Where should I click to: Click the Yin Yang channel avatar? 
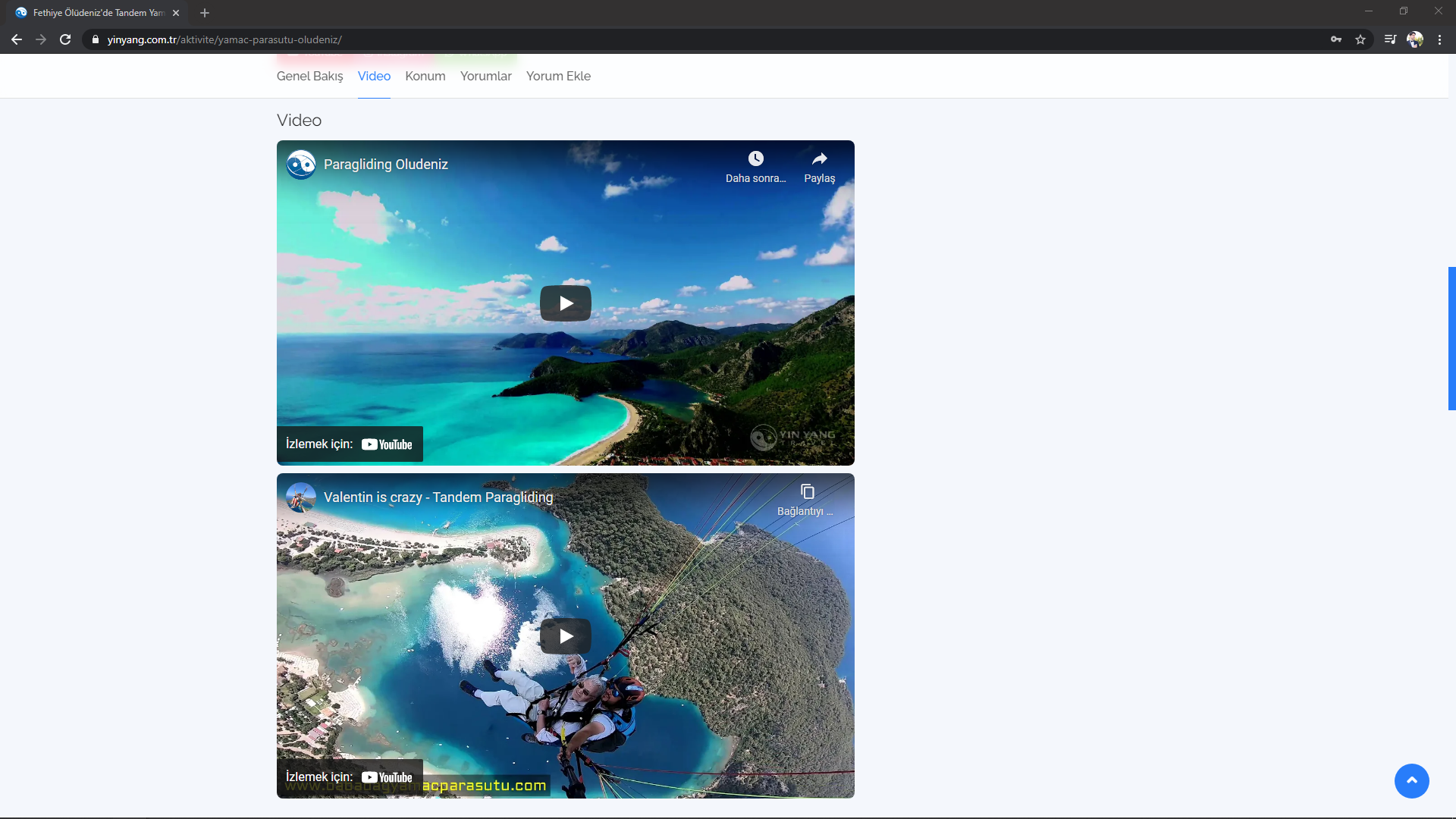(301, 165)
